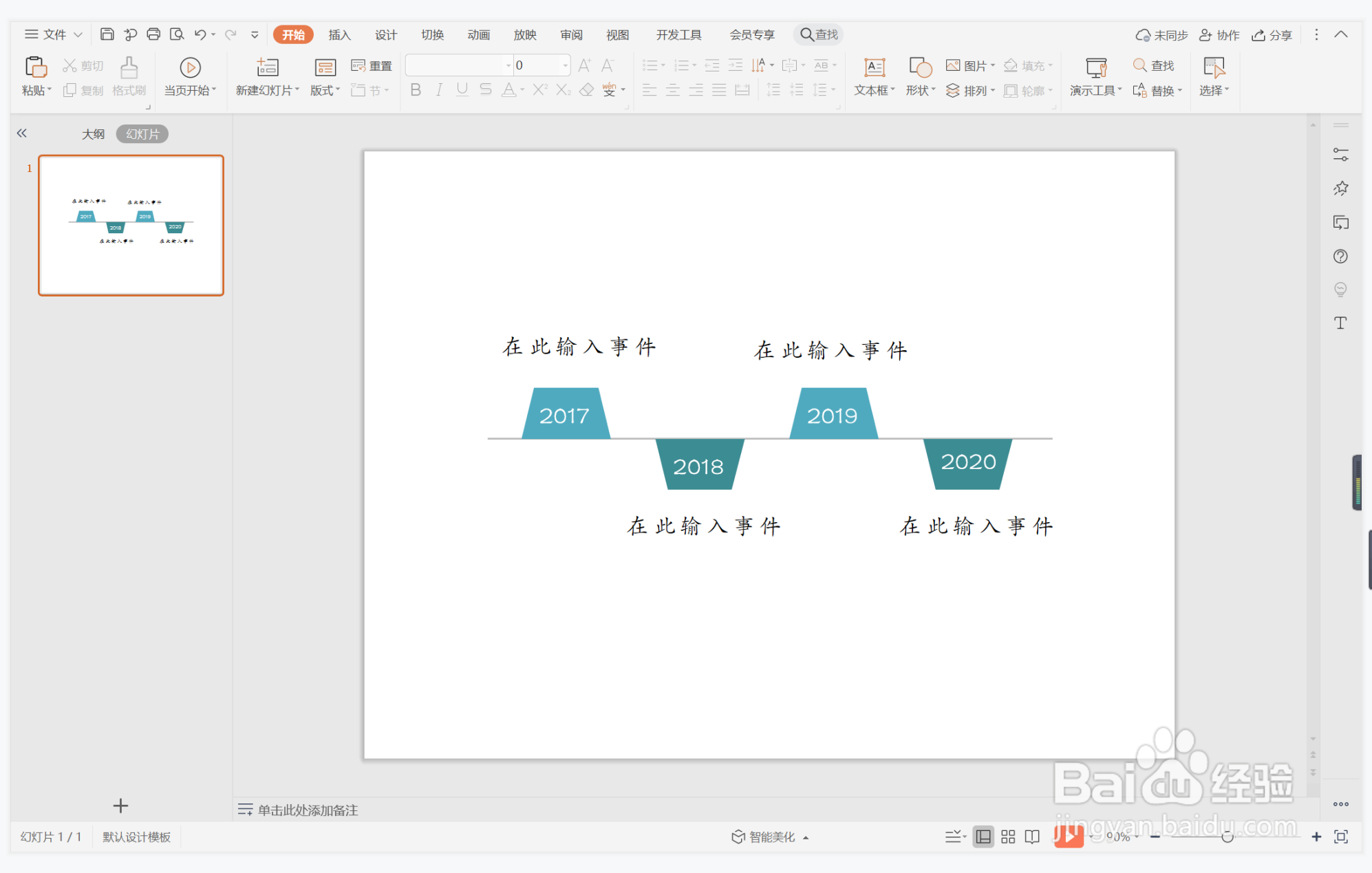Click the Undo arrow icon
1372x873 pixels.
tap(200, 34)
